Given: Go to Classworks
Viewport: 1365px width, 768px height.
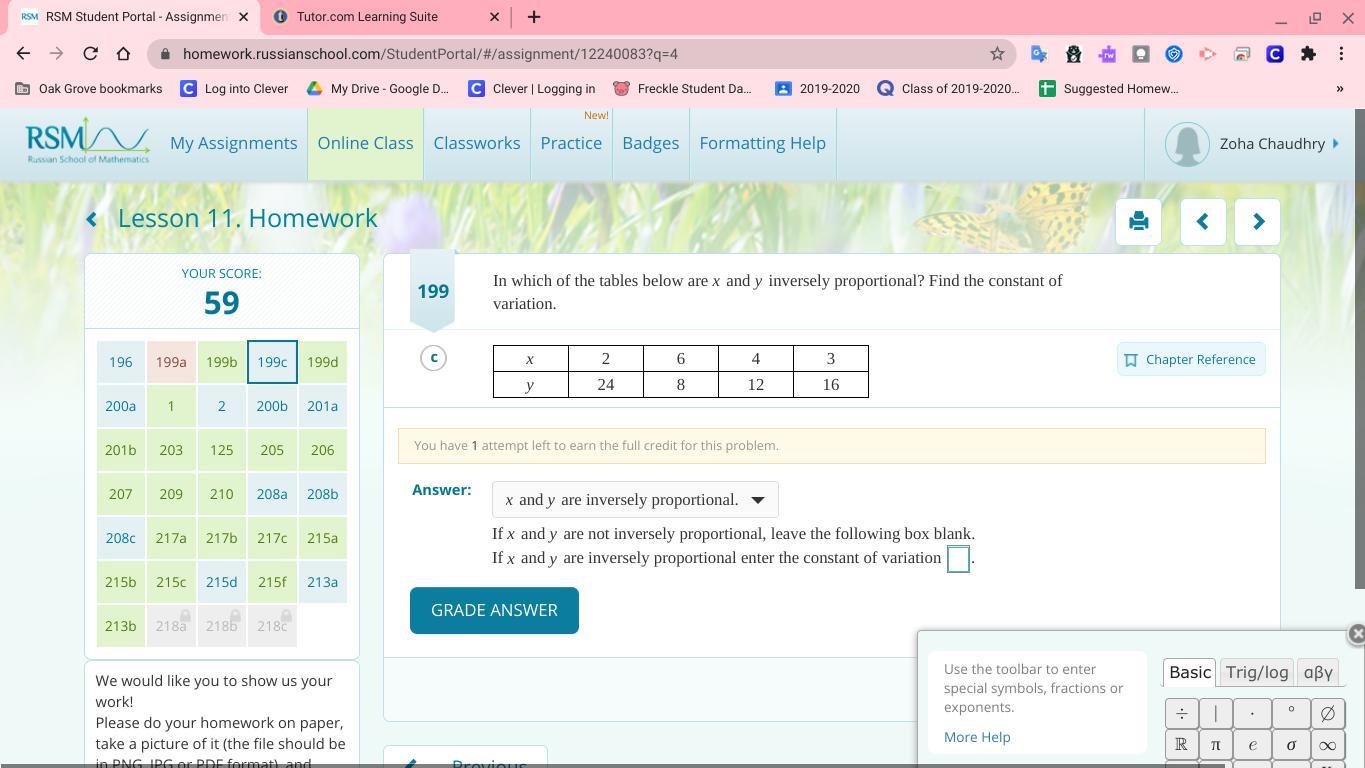Looking at the screenshot, I should [477, 144].
